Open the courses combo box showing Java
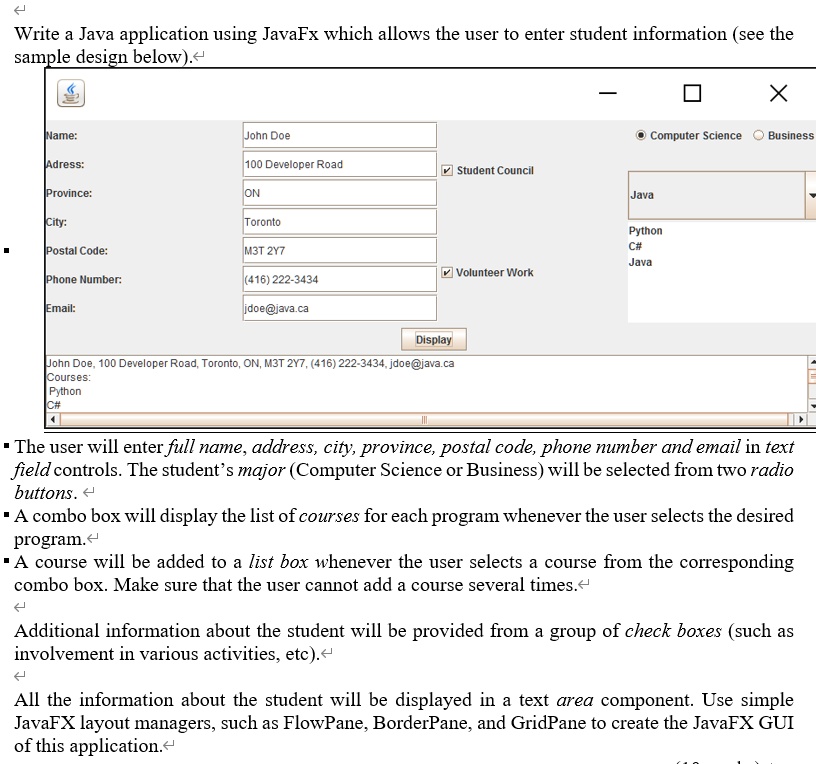 [810, 195]
